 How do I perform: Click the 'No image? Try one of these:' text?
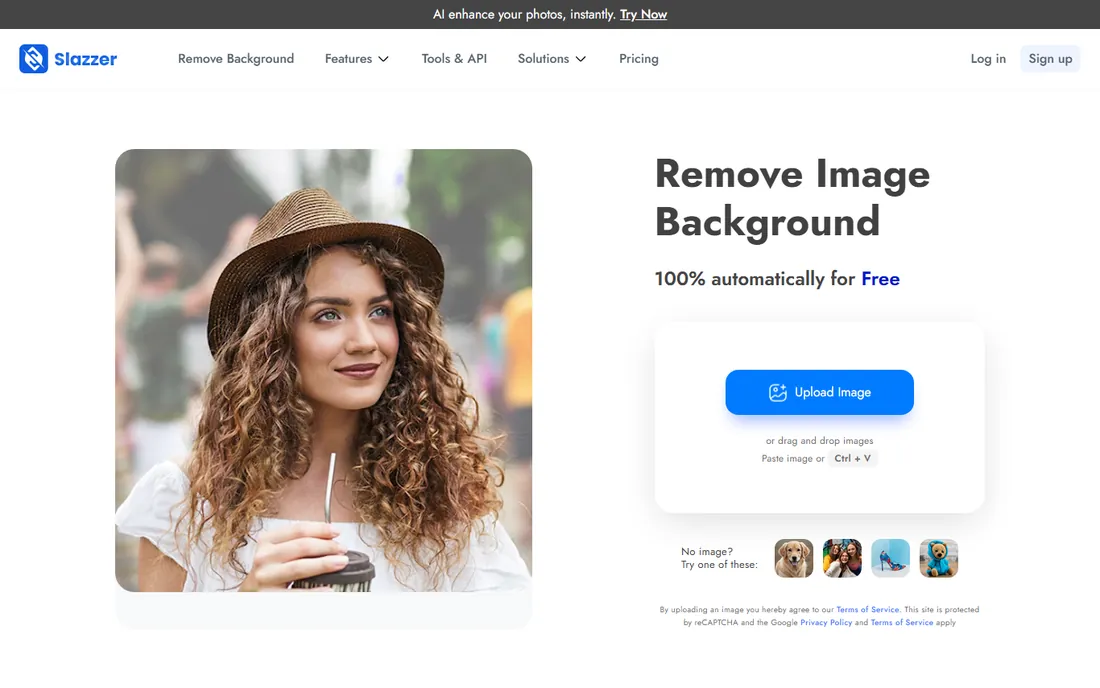719,558
